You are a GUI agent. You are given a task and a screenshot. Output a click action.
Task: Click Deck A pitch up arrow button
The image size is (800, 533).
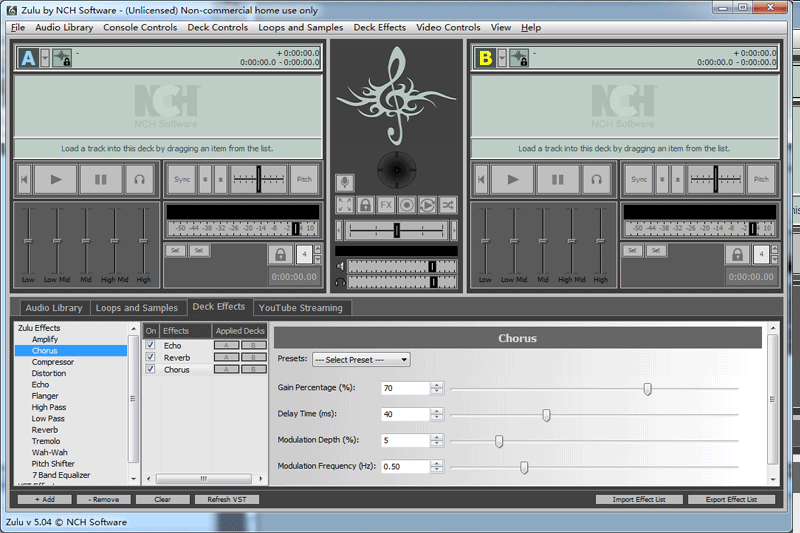pos(220,179)
